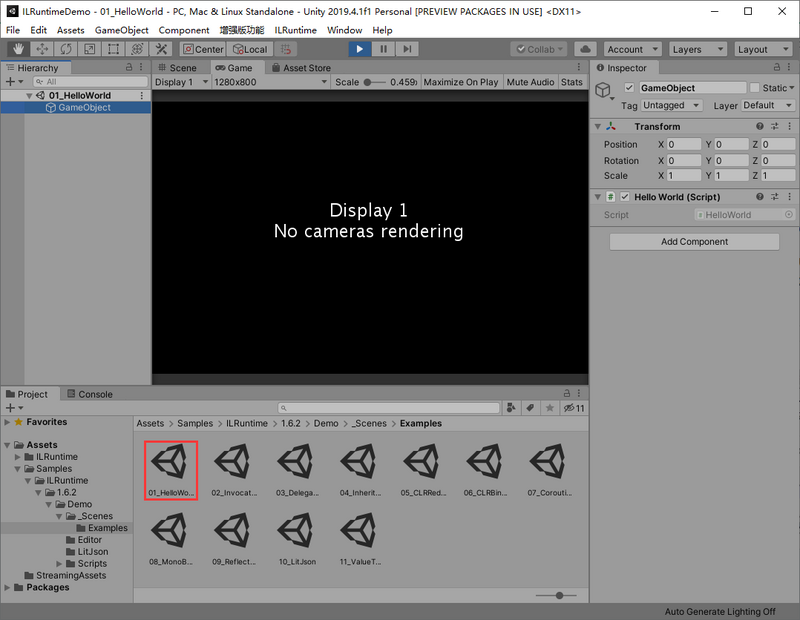Toggle GameObject active checkbox
Screen dimensions: 800x620
pyautogui.click(x=629, y=88)
